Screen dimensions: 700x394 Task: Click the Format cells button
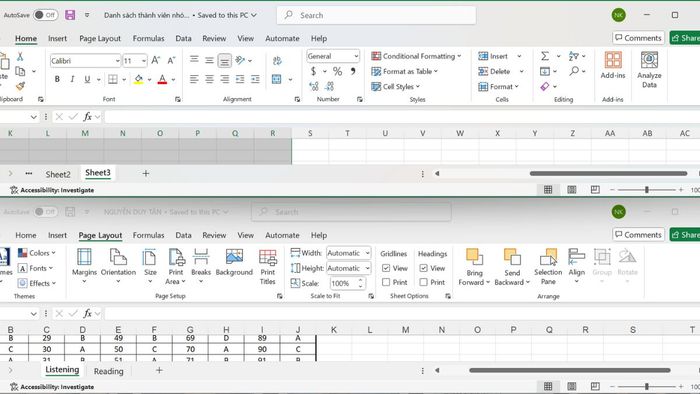[499, 87]
